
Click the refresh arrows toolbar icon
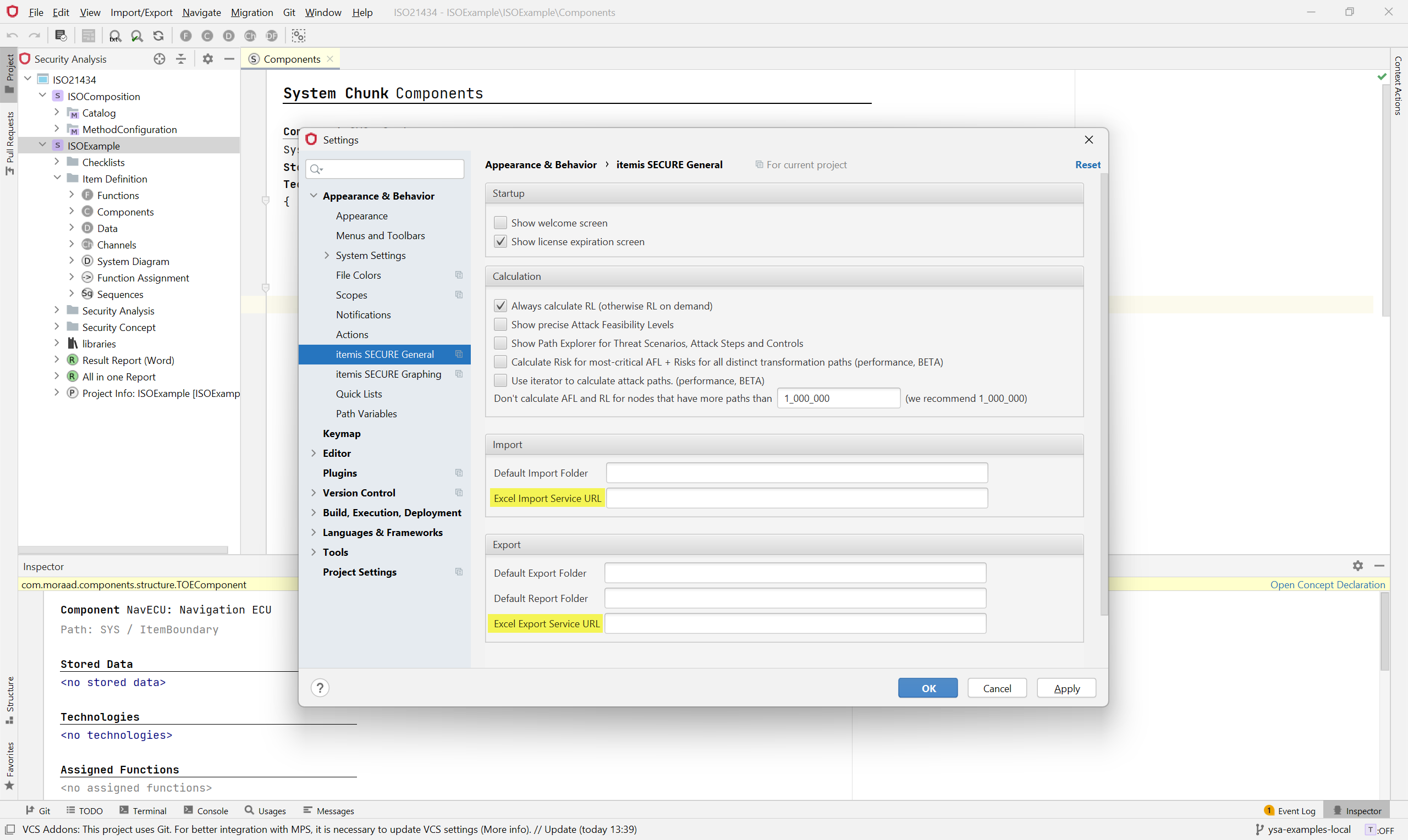[158, 36]
